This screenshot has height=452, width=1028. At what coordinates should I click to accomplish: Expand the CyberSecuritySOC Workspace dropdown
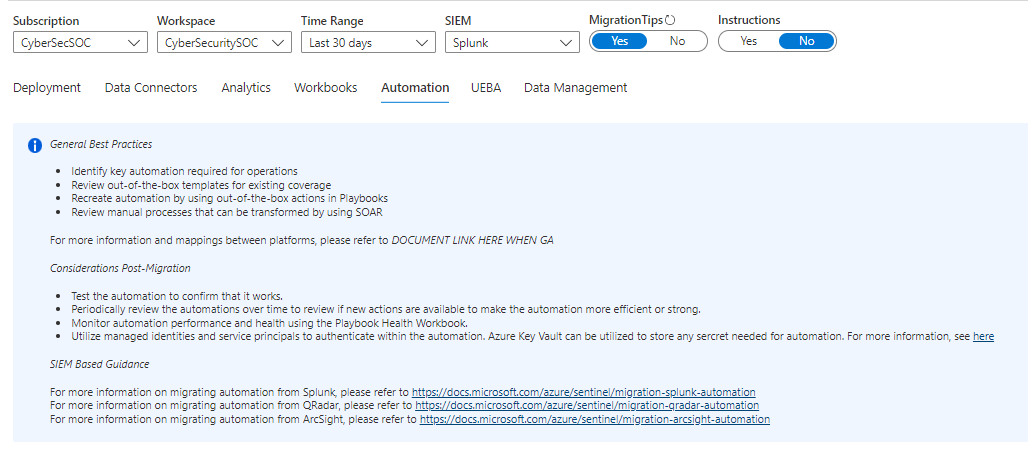[224, 43]
